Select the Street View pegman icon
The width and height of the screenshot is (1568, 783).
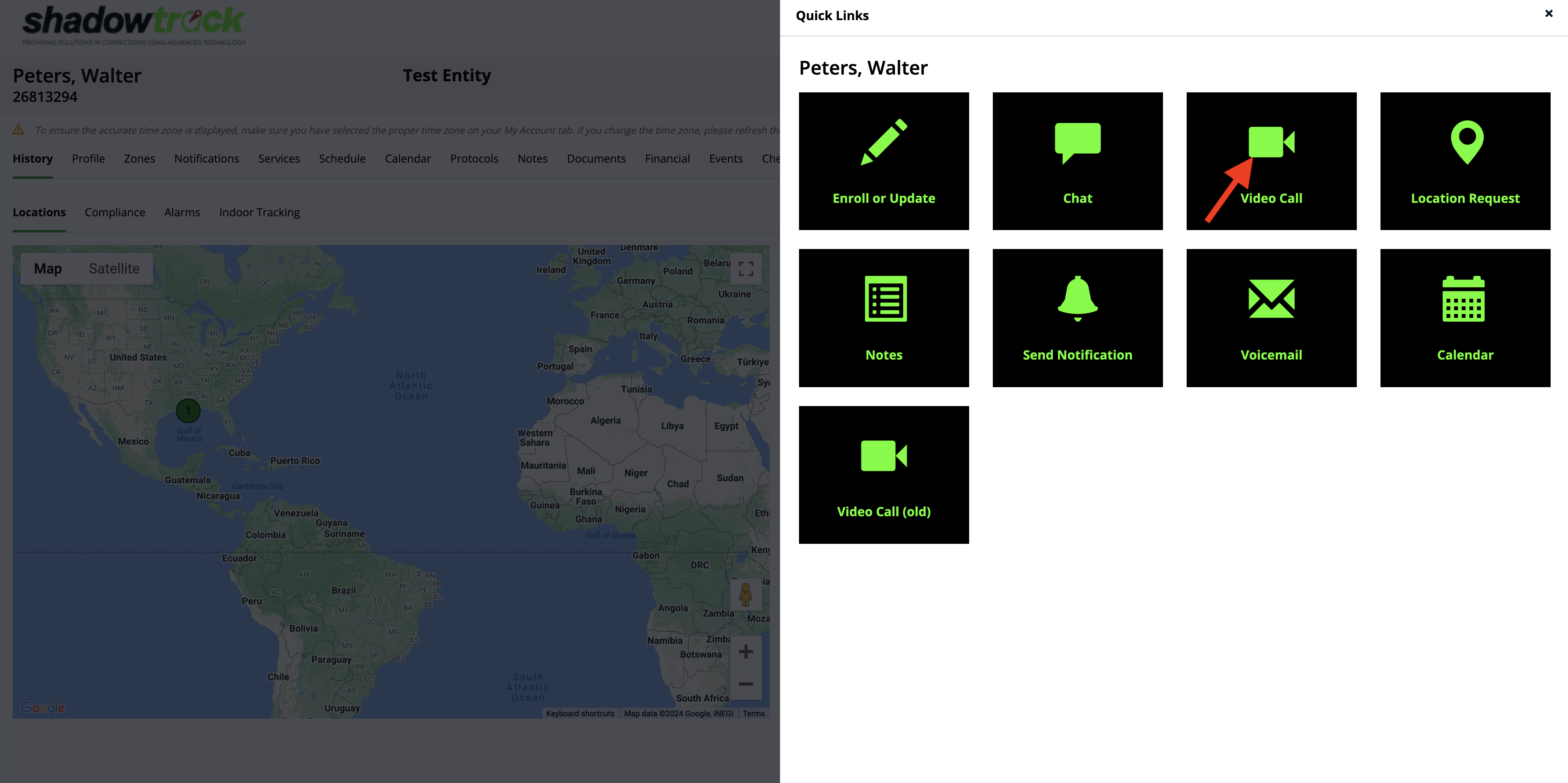point(746,594)
